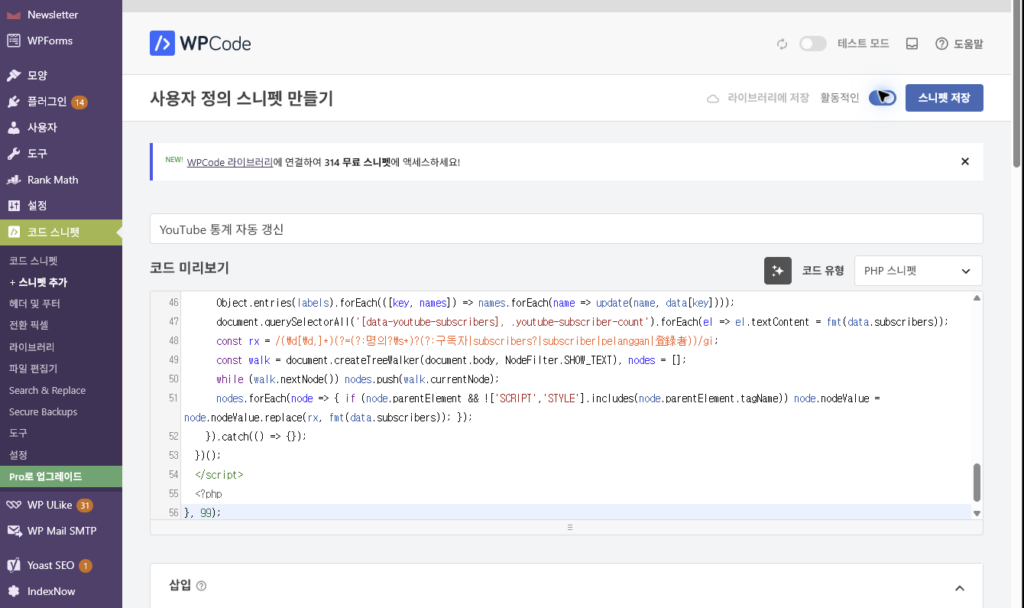The height and width of the screenshot is (608, 1024).
Task: Click the Yoast SEO icon
Action: tap(14, 566)
